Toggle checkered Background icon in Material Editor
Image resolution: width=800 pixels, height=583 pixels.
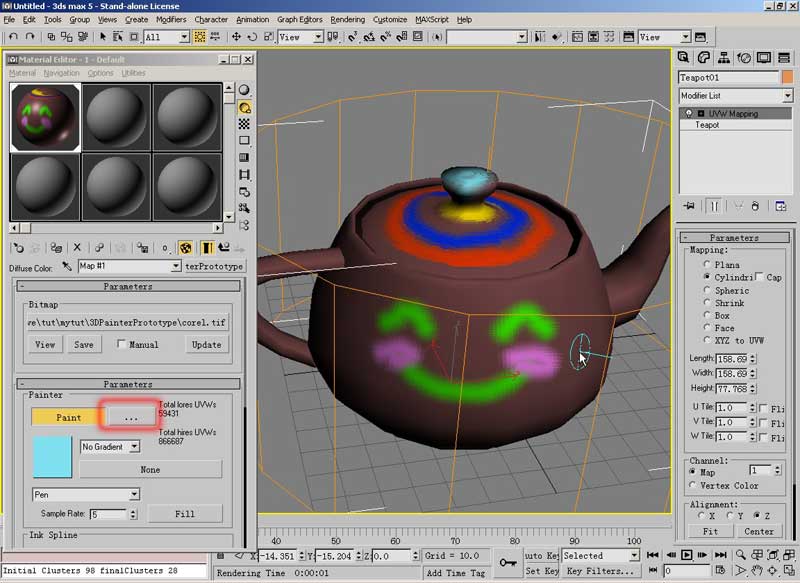pyautogui.click(x=245, y=124)
